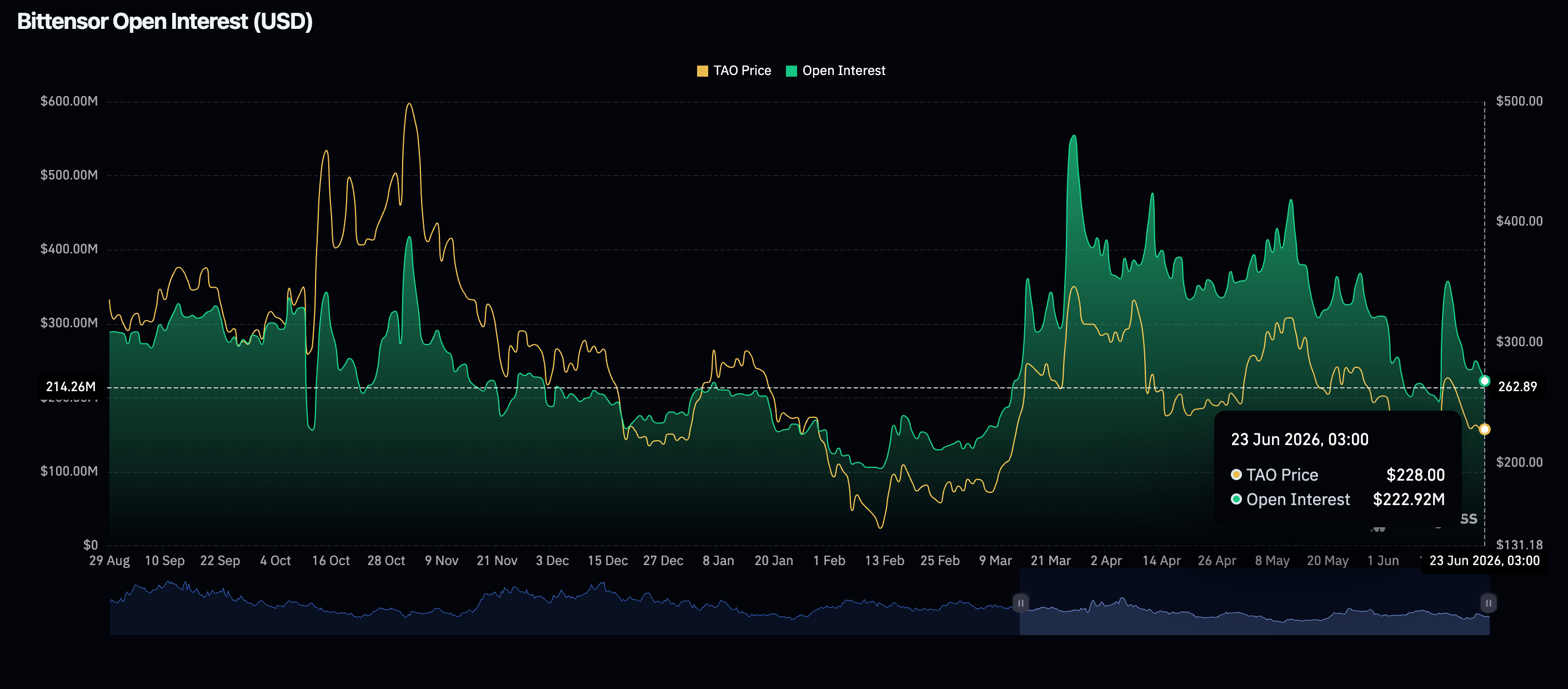This screenshot has height=689, width=1568.
Task: Click the "$400.00" right axis label
Action: click(x=1519, y=221)
